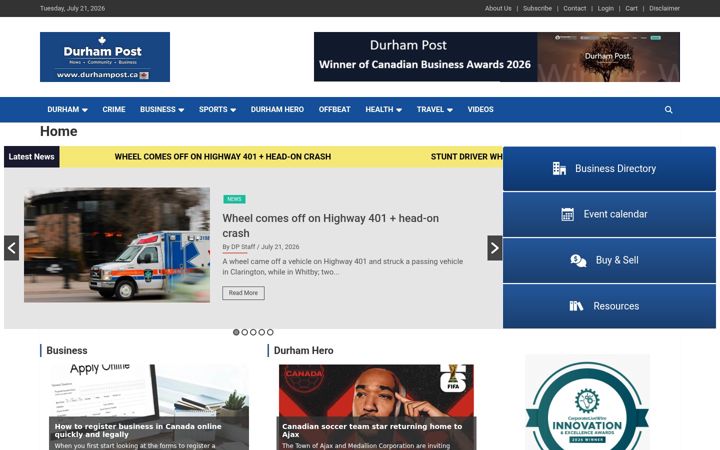Viewport: 720px width, 450px height.
Task: Click the Event calendar icon
Action: click(567, 214)
